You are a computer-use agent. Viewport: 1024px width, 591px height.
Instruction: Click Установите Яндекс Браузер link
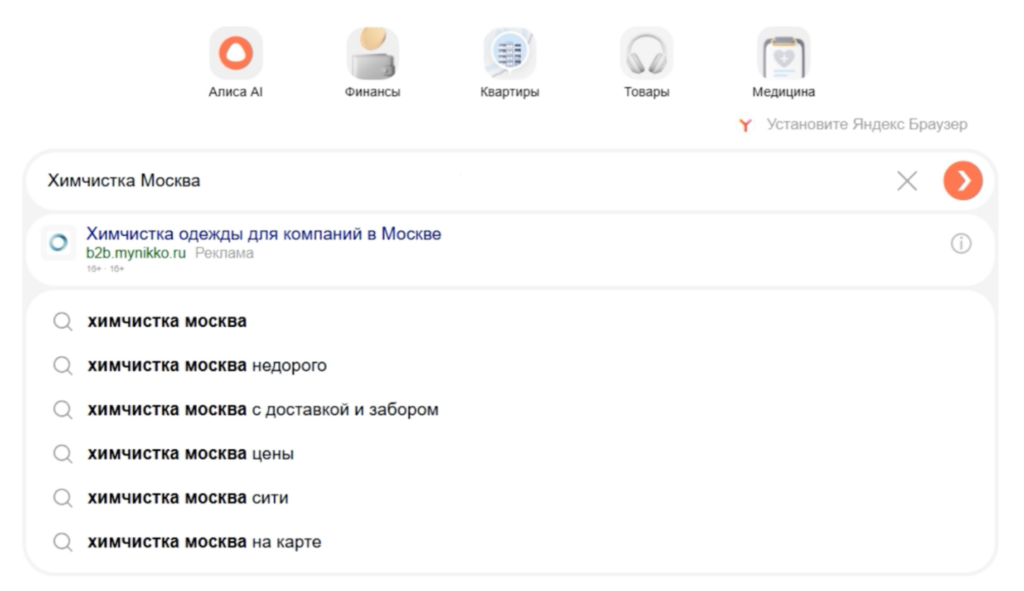point(867,125)
